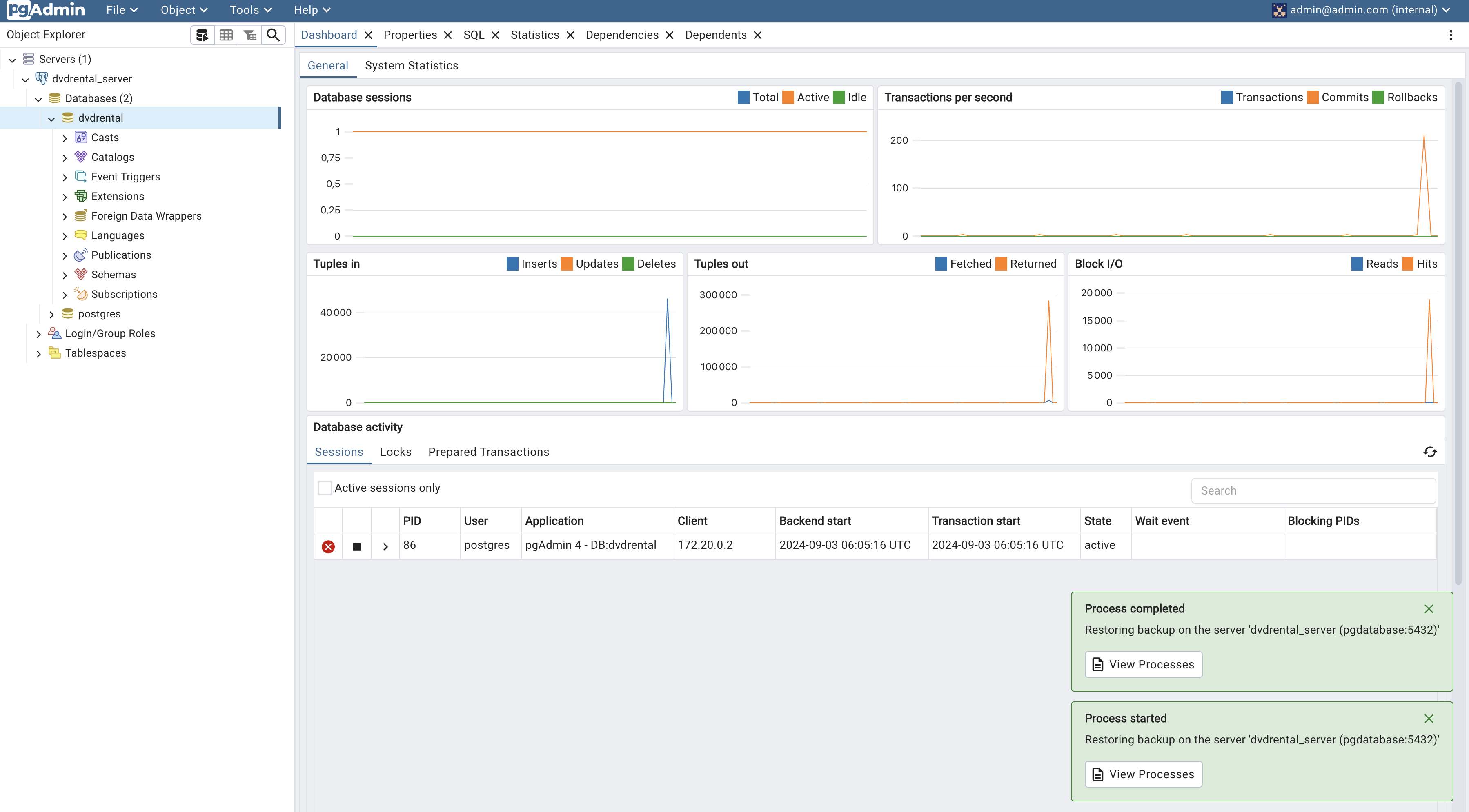Open the File menu

point(120,10)
